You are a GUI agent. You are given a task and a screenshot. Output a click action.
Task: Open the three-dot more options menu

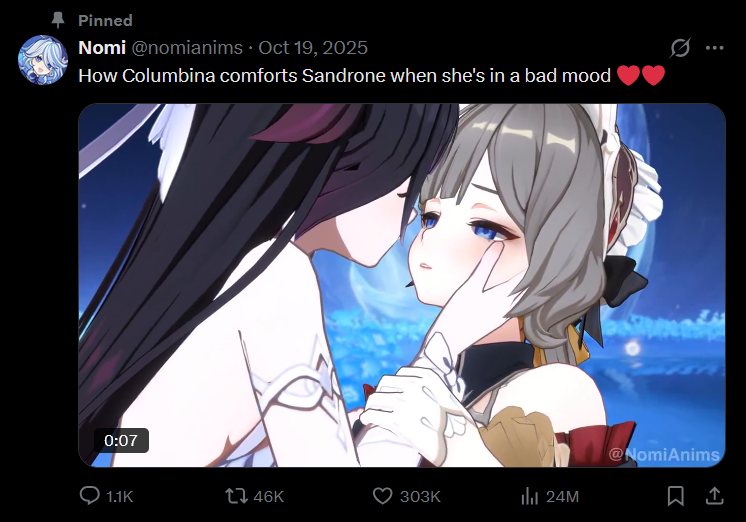(x=715, y=48)
